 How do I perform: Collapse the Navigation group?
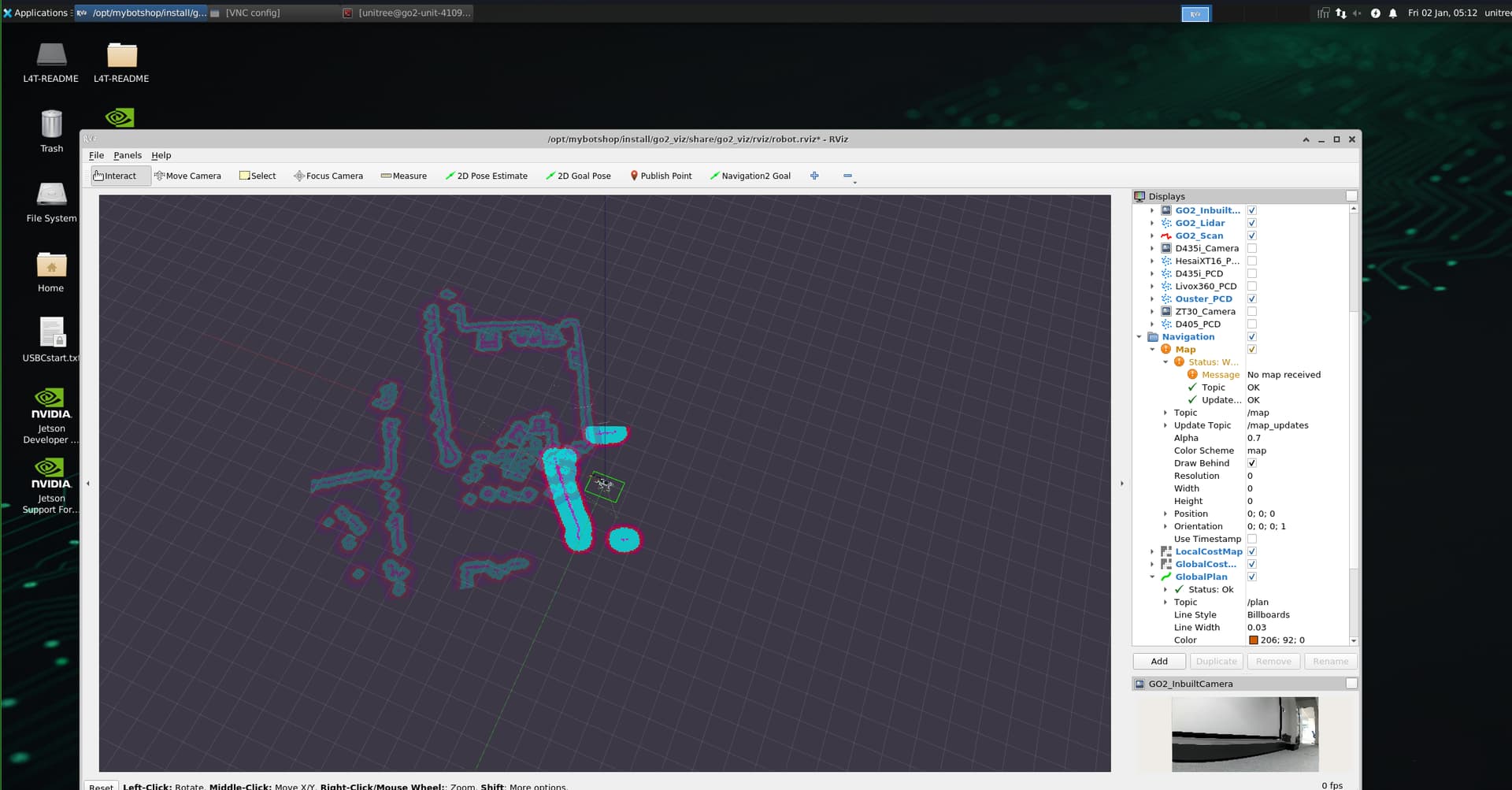point(1139,337)
